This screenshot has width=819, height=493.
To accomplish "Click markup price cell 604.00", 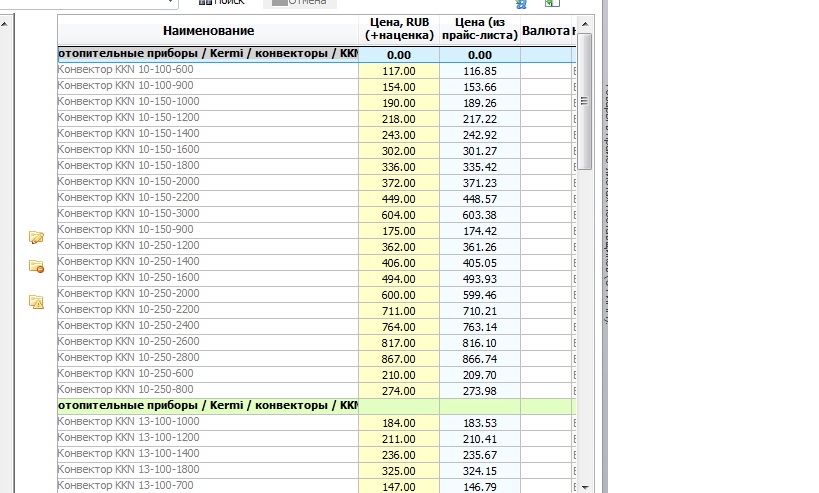I will click(x=399, y=215).
